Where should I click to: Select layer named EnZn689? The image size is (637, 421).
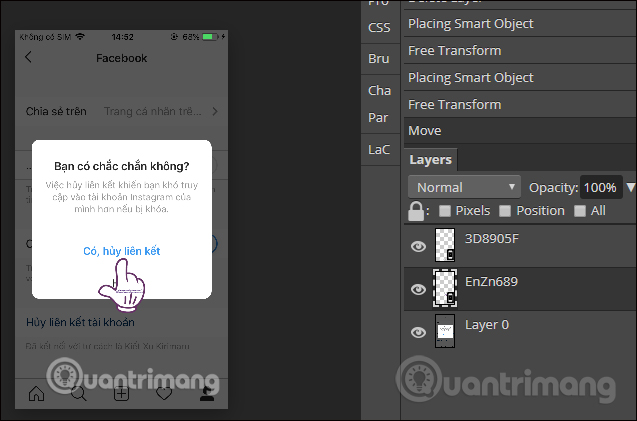click(491, 282)
